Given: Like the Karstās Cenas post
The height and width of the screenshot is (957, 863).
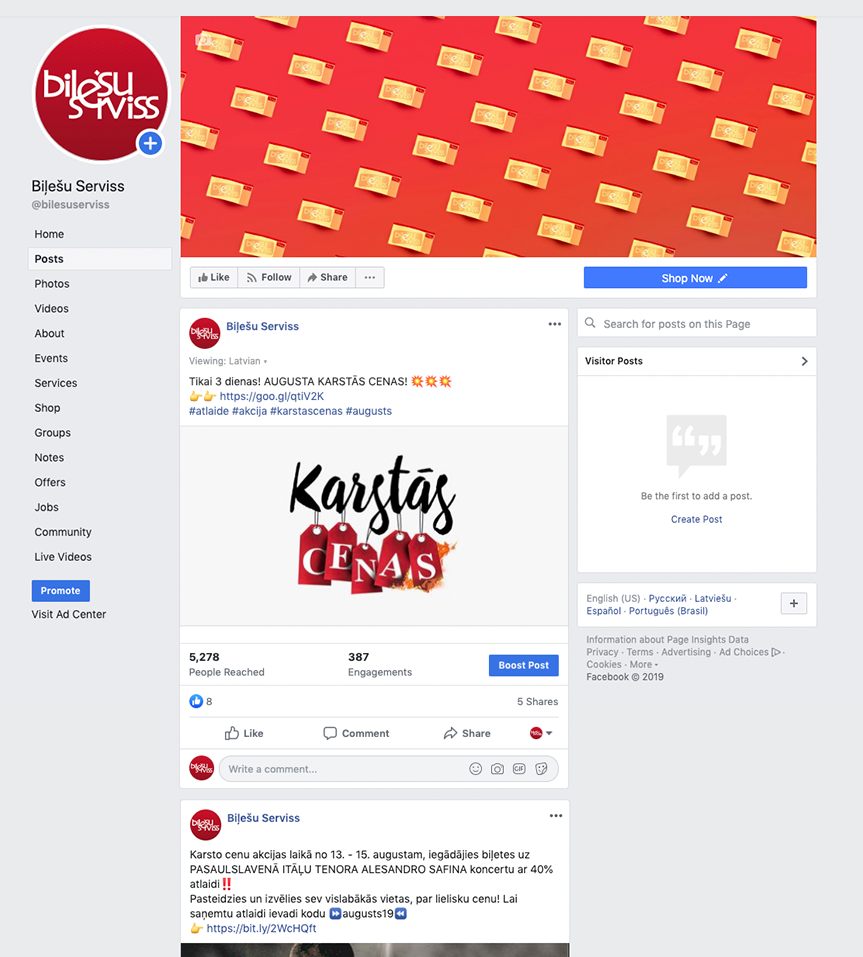Looking at the screenshot, I should (x=244, y=734).
